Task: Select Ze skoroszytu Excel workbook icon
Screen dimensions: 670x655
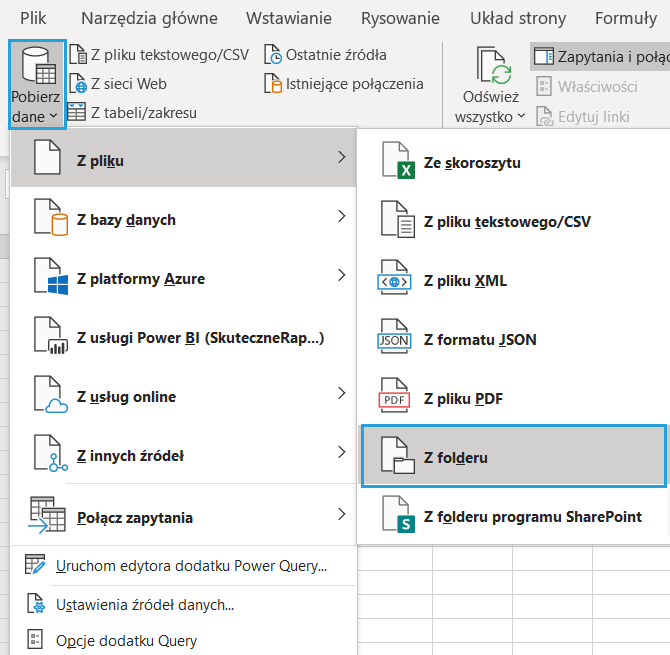Action: tap(397, 162)
